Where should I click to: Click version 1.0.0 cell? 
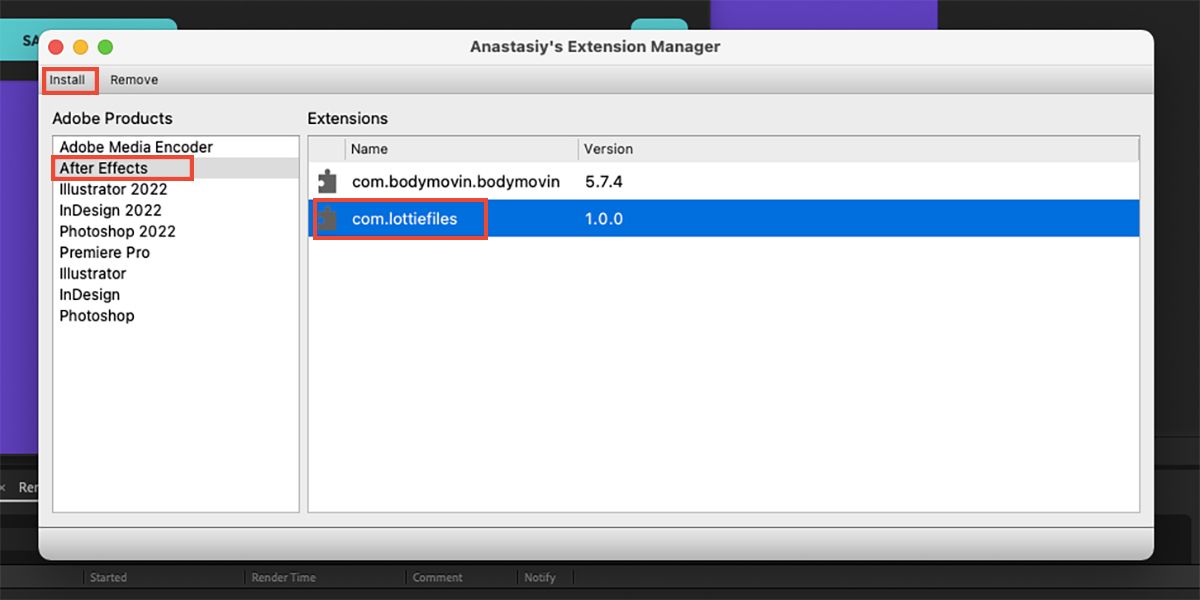pyautogui.click(x=604, y=218)
